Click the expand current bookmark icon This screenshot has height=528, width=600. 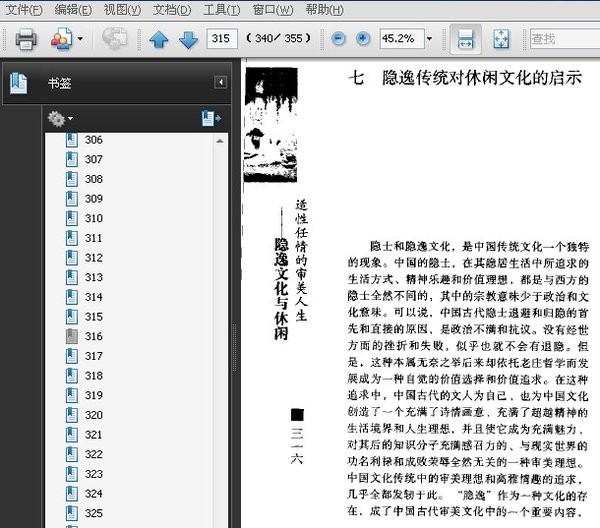(x=209, y=118)
